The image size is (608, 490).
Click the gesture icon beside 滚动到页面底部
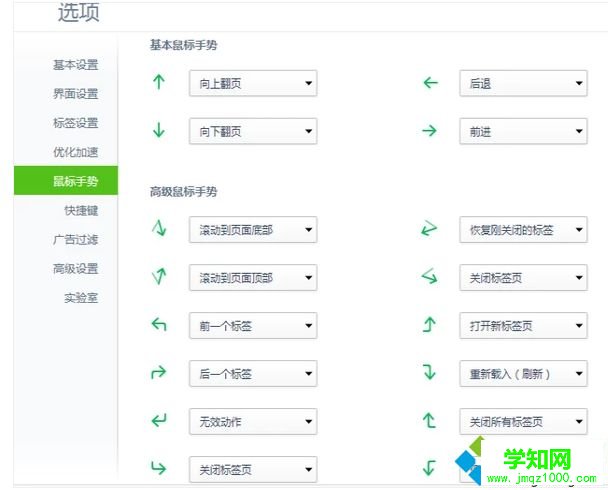tap(158, 230)
